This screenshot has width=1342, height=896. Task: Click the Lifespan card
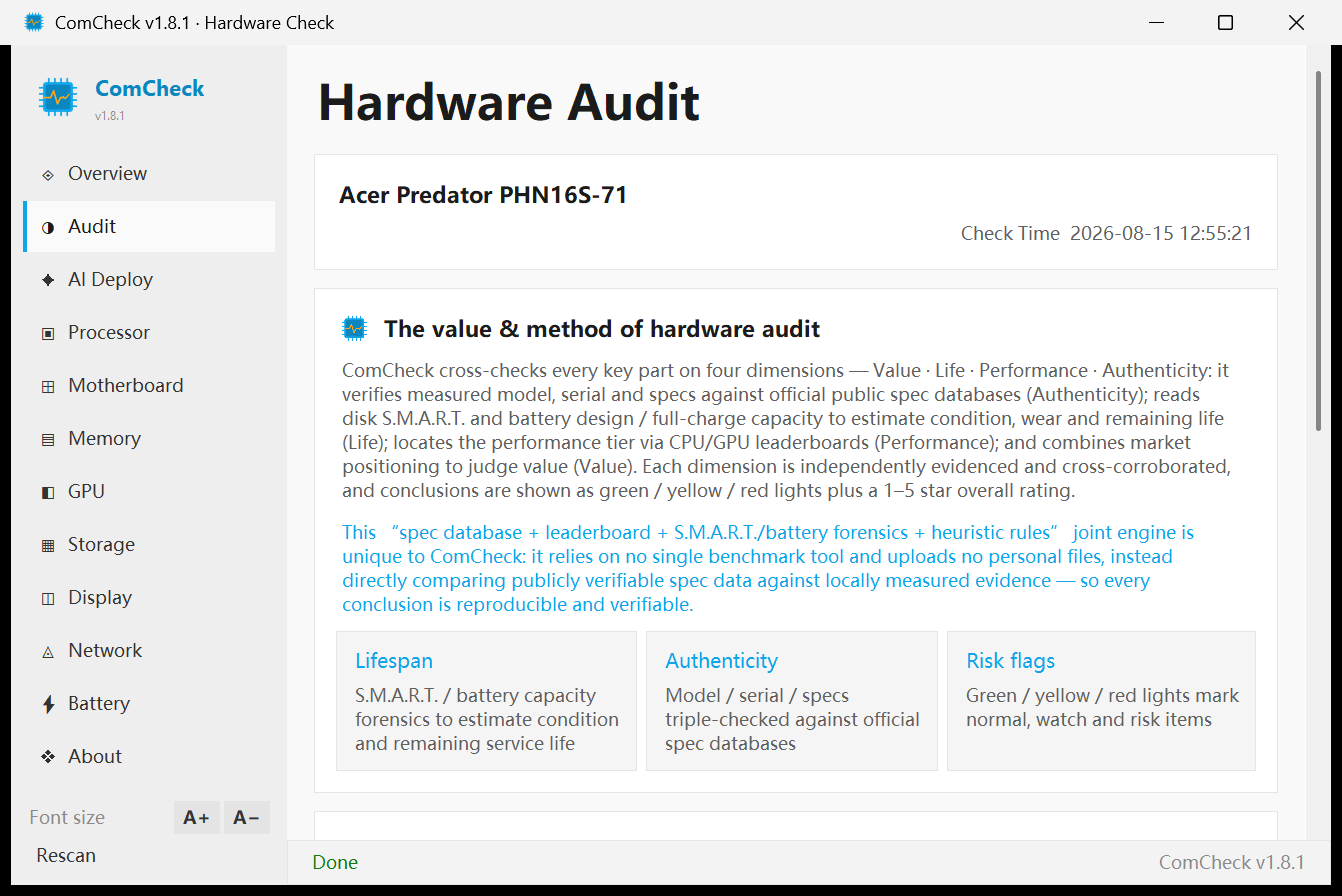486,701
